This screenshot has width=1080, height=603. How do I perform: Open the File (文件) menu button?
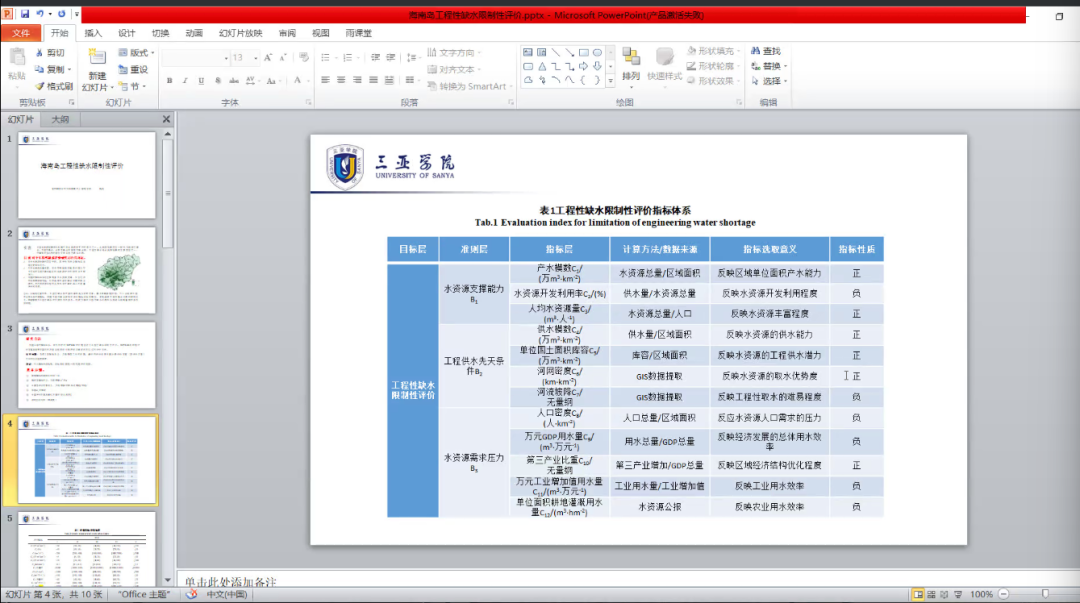pos(21,33)
